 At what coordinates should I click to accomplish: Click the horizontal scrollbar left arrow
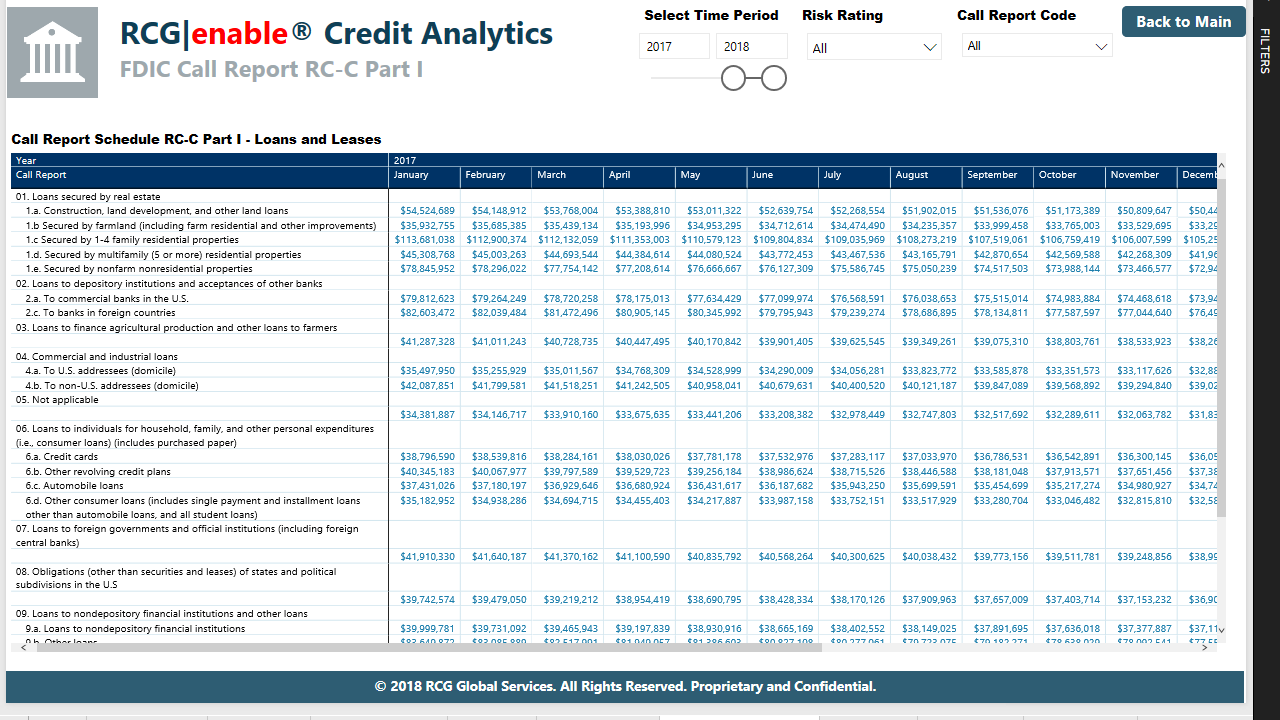pos(16,647)
